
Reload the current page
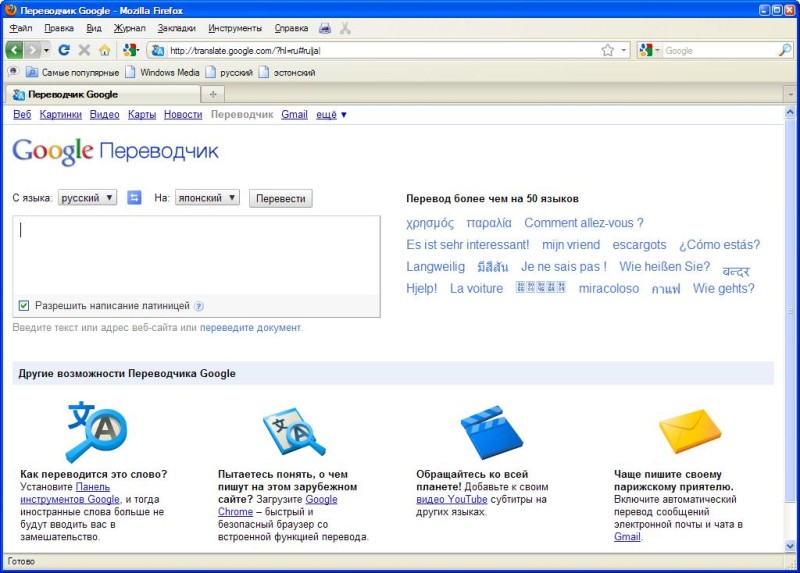point(64,50)
